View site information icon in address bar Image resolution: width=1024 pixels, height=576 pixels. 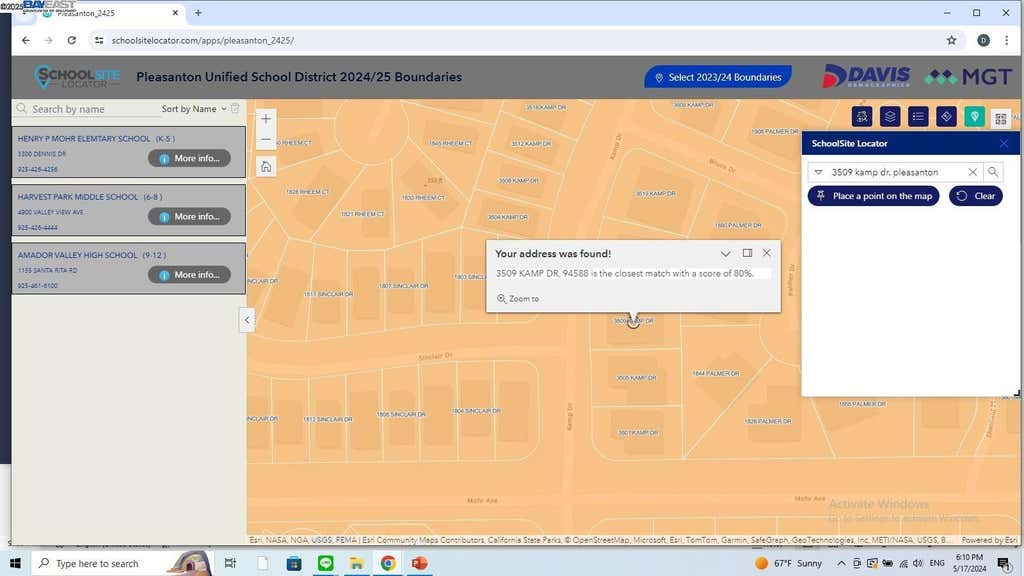(99, 40)
